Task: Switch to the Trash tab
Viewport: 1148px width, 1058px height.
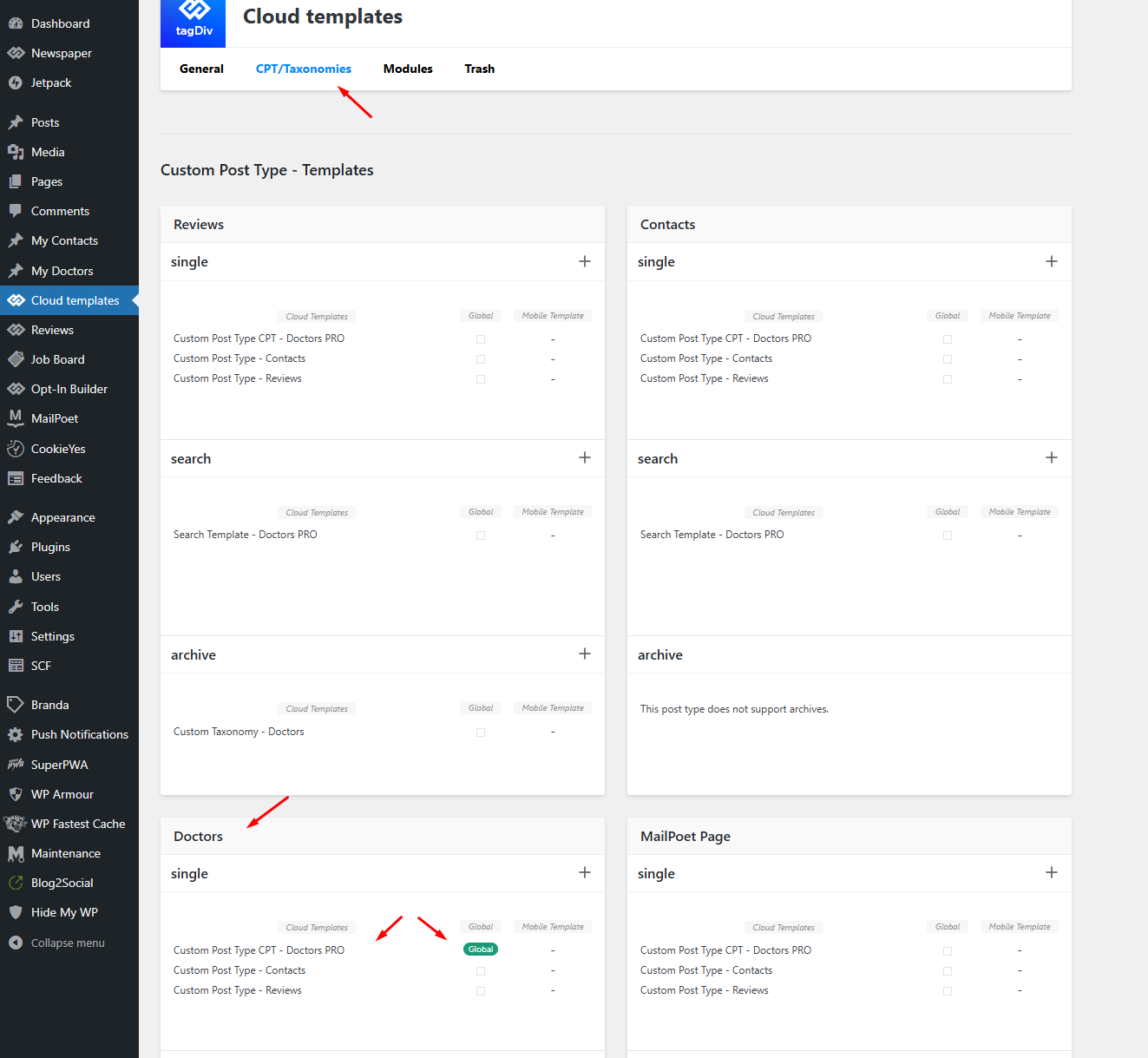Action: pos(480,69)
